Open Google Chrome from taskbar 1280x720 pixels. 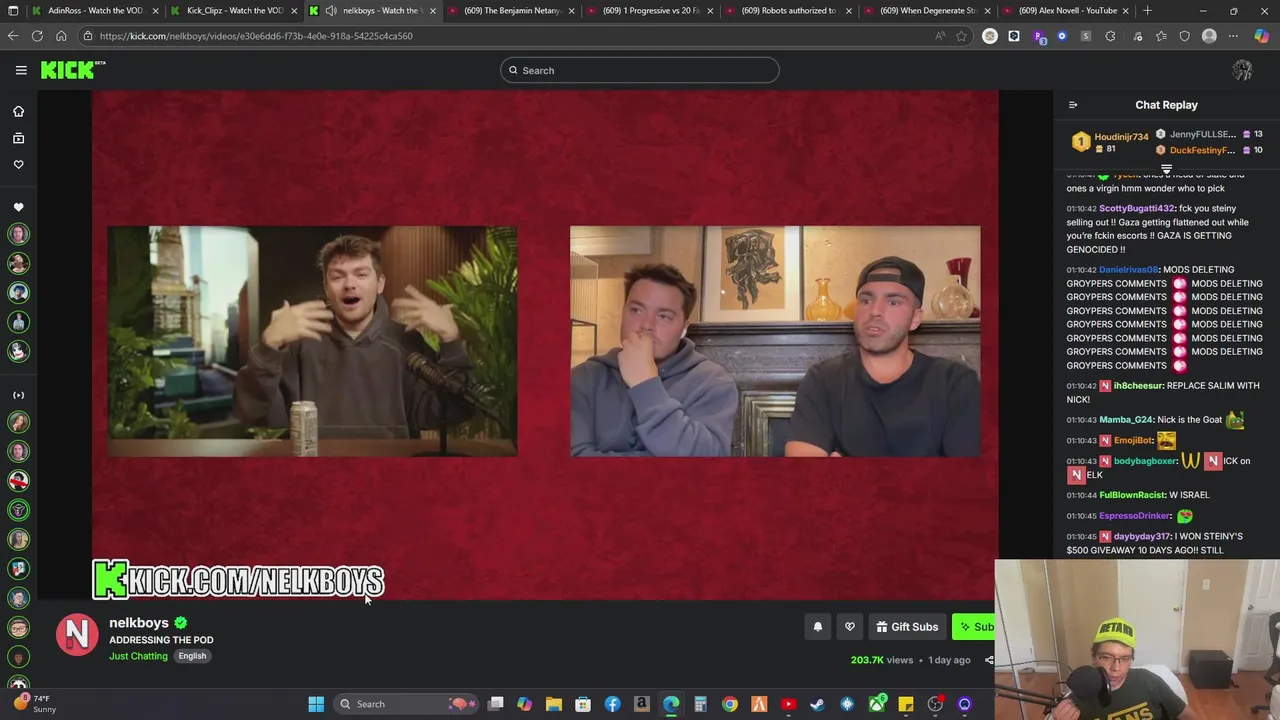730,704
